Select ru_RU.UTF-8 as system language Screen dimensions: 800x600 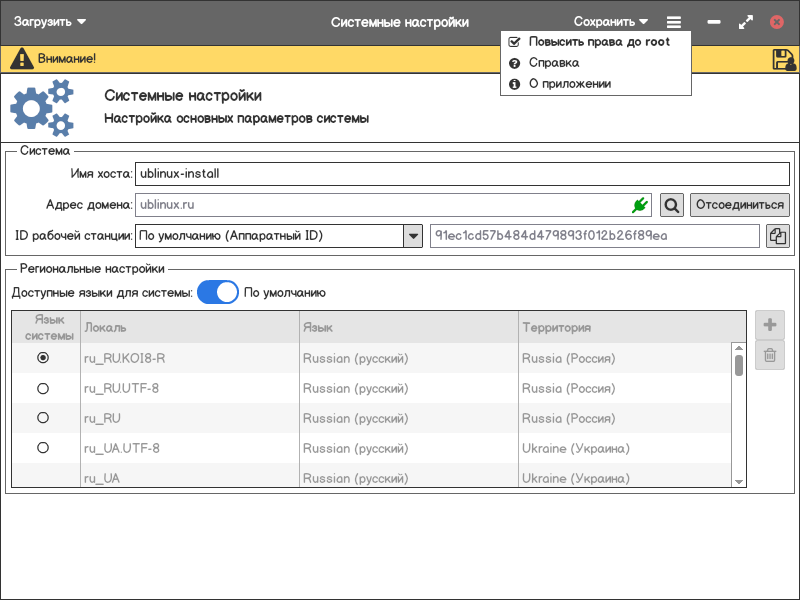43,388
